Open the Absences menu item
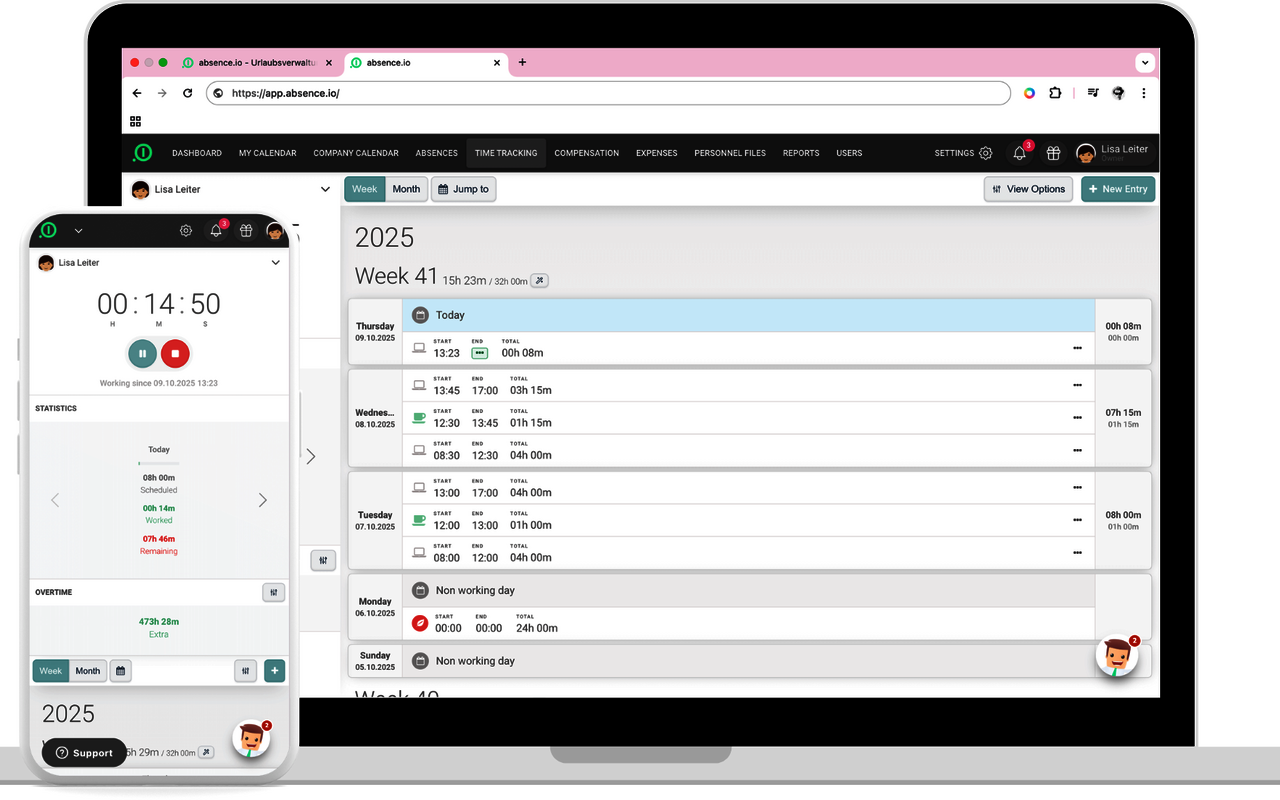Image resolution: width=1280 pixels, height=800 pixels. tap(436, 153)
